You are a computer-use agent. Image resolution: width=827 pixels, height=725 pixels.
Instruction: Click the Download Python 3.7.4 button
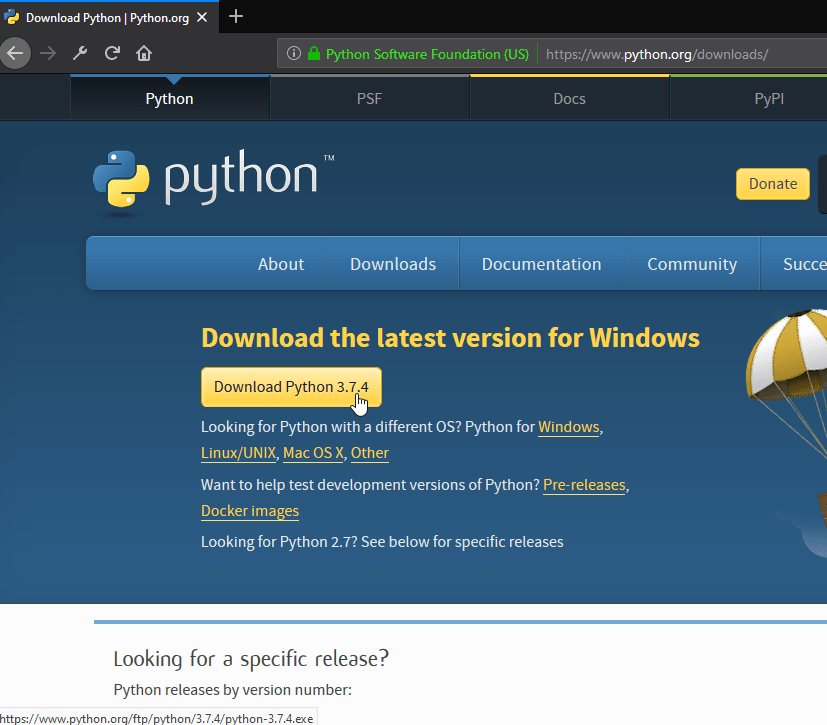pyautogui.click(x=291, y=387)
